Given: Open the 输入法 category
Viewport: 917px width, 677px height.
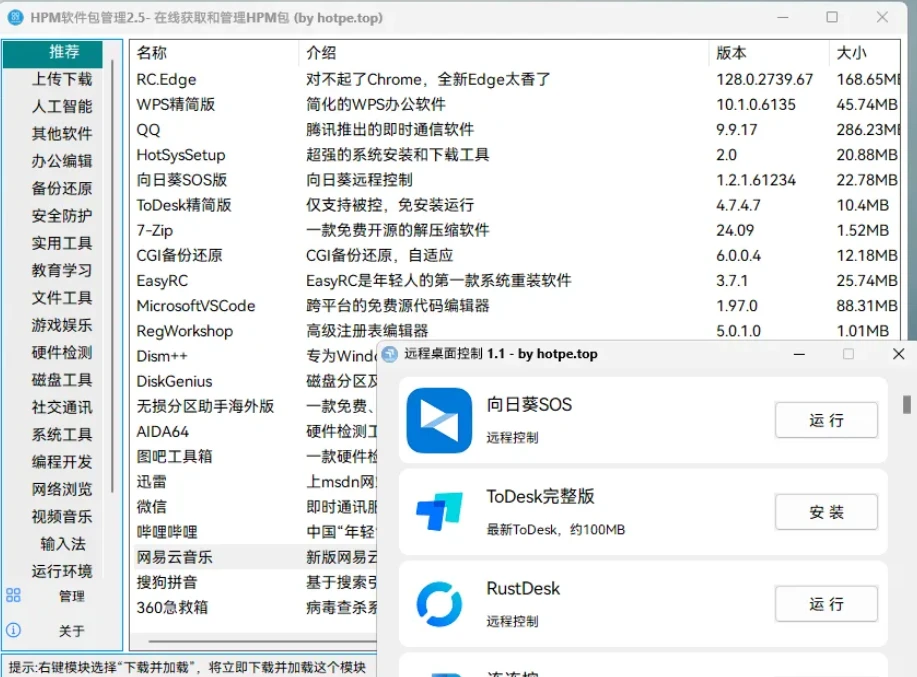Looking at the screenshot, I should click(x=60, y=543).
